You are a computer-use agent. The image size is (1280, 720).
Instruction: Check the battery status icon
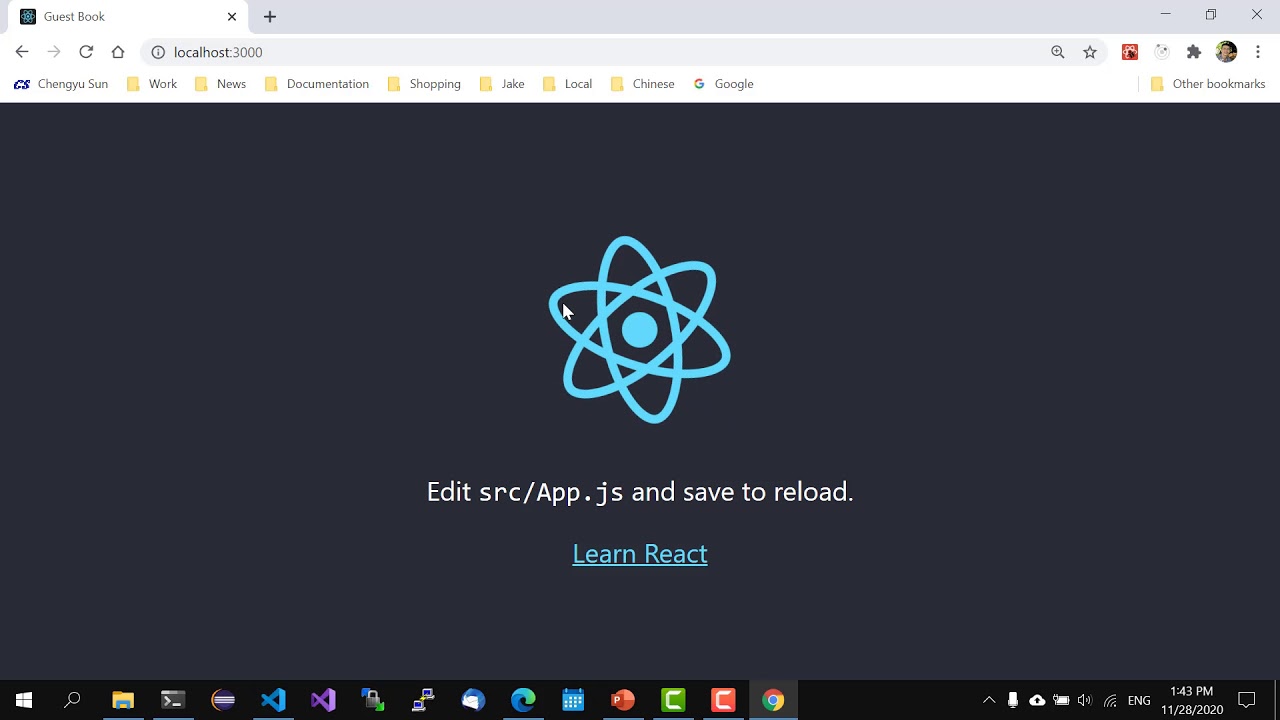[1061, 700]
